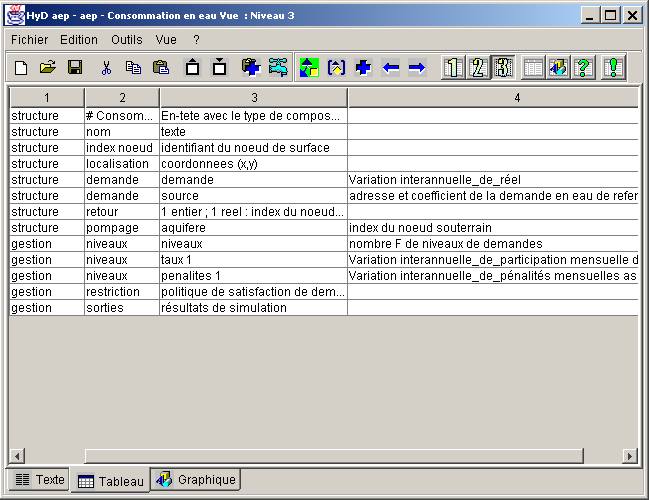Switch to level 1 view button

tap(453, 67)
